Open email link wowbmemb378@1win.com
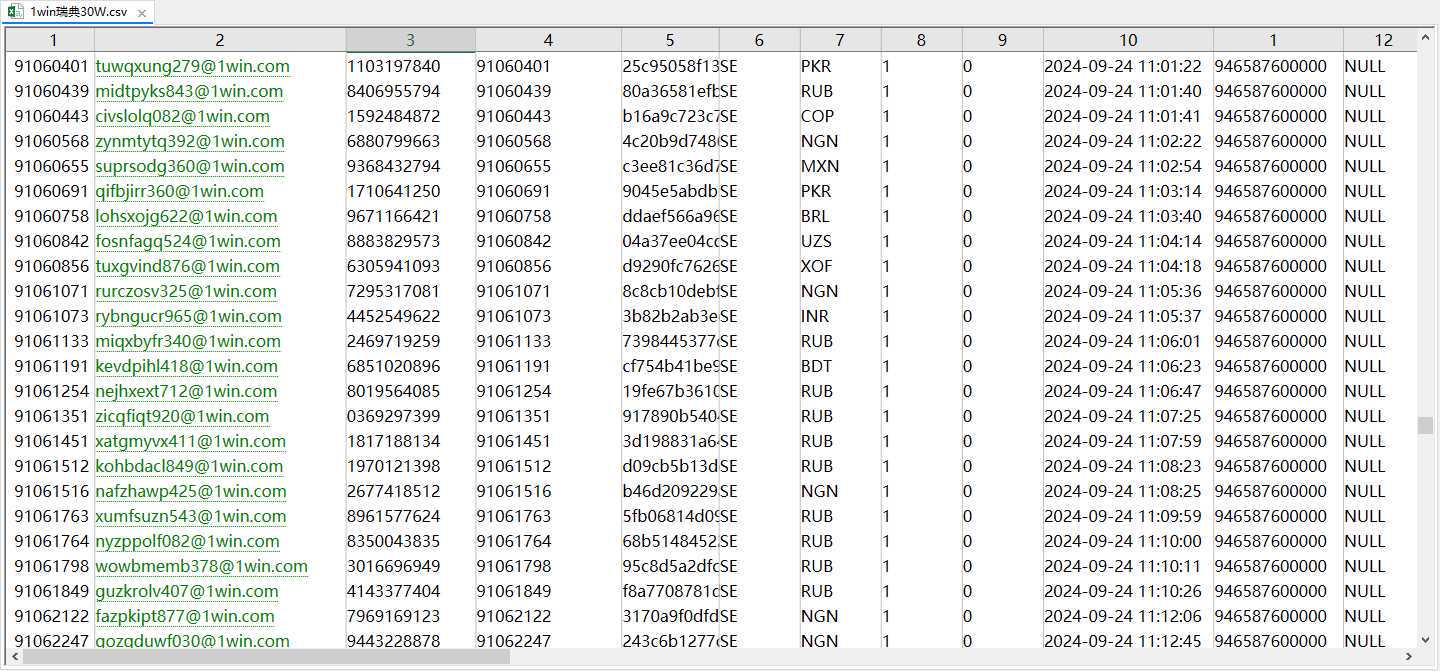 (202, 566)
